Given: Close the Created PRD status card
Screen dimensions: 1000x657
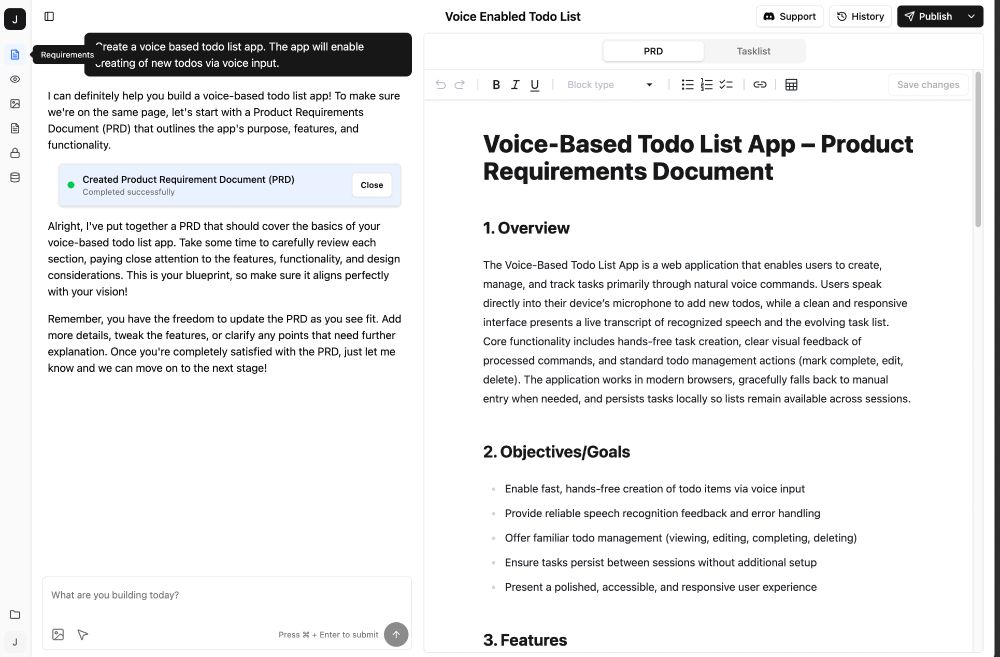Looking at the screenshot, I should [372, 185].
